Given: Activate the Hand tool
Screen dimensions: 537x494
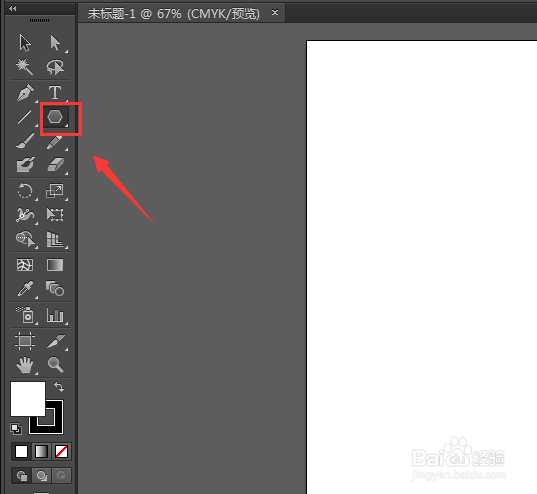Looking at the screenshot, I should [25, 365].
